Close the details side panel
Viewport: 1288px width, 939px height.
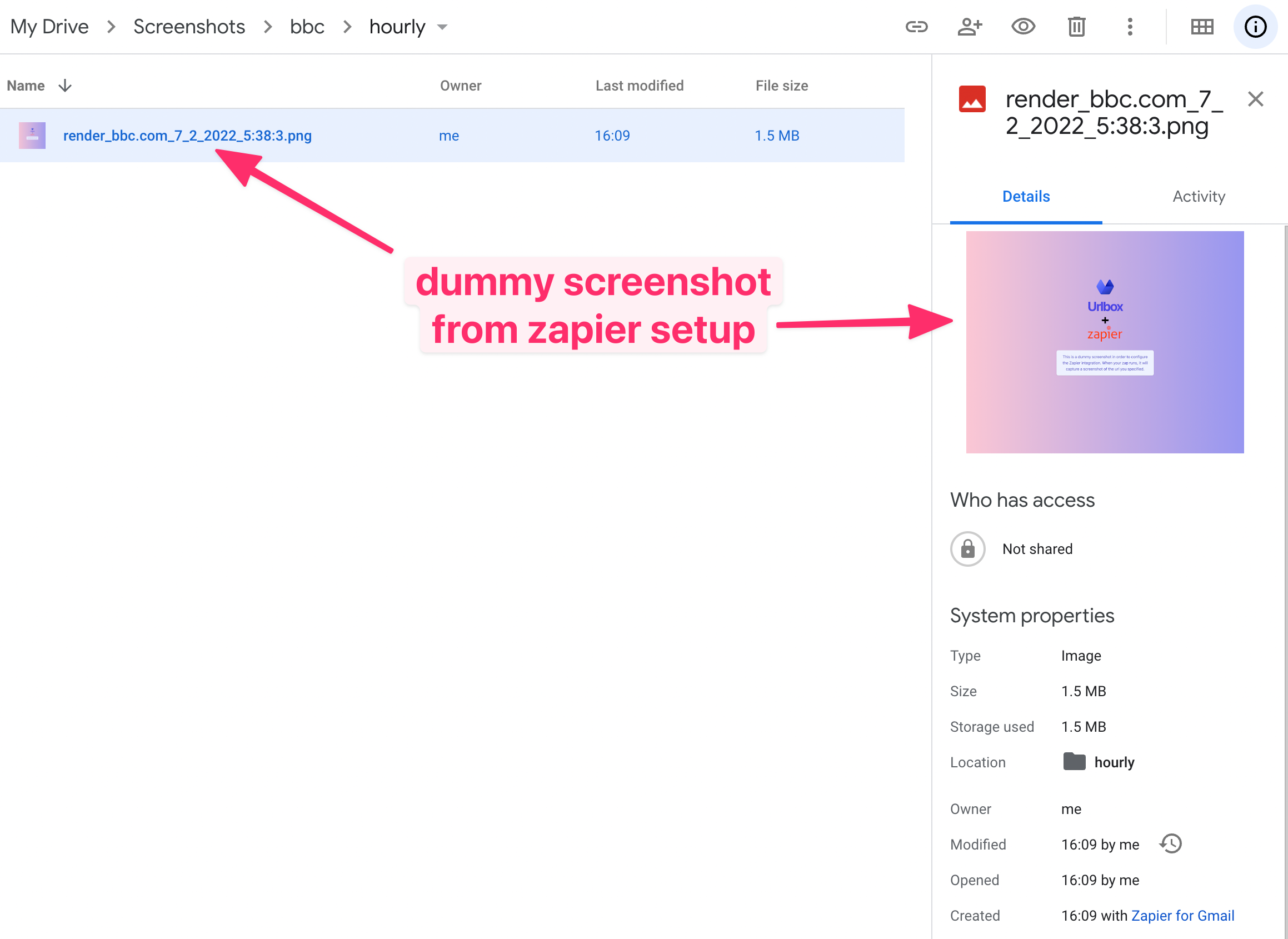(1256, 99)
